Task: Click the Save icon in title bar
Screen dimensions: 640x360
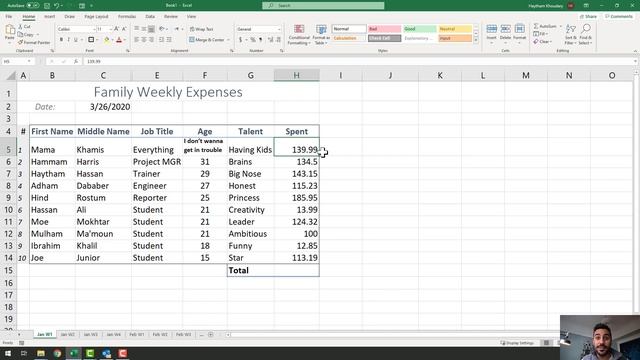Action: point(47,6)
